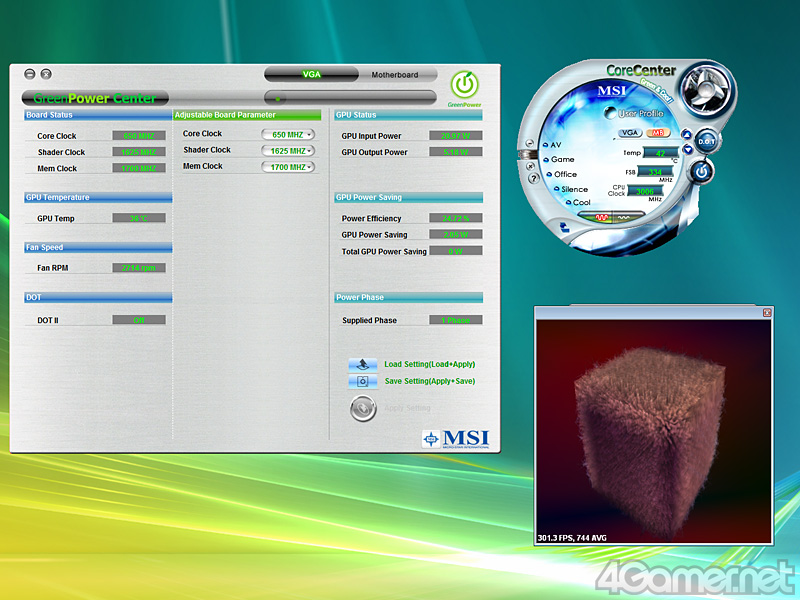Click the MSI logo in GreenPower Center

(x=456, y=439)
